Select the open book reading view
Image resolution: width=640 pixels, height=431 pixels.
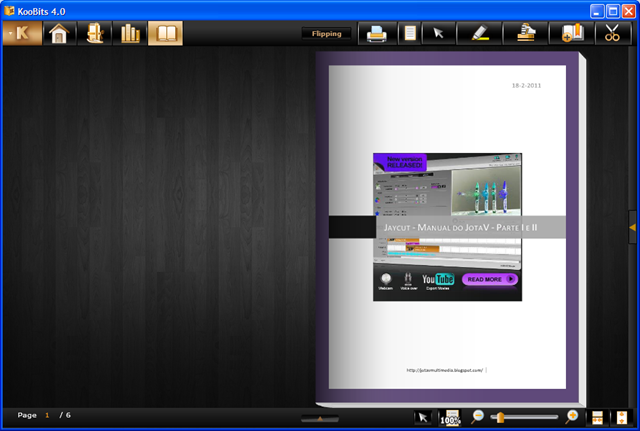tap(165, 33)
